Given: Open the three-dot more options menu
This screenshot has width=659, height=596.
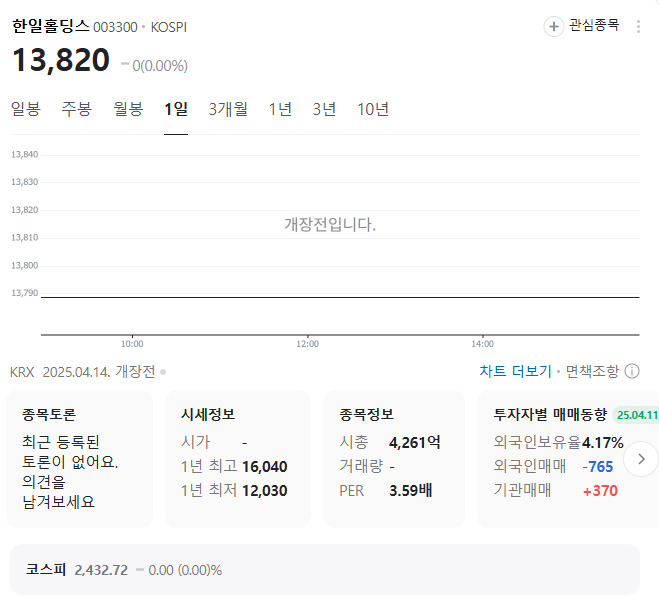Looking at the screenshot, I should point(638,26).
